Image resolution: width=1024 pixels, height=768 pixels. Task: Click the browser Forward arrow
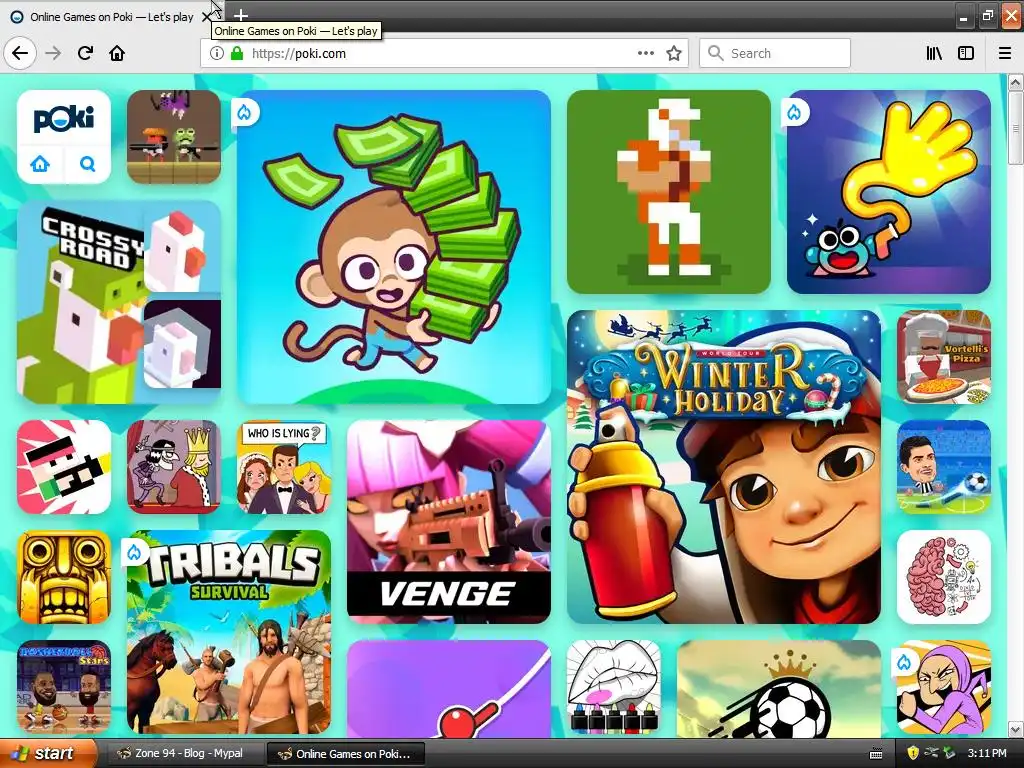click(53, 53)
